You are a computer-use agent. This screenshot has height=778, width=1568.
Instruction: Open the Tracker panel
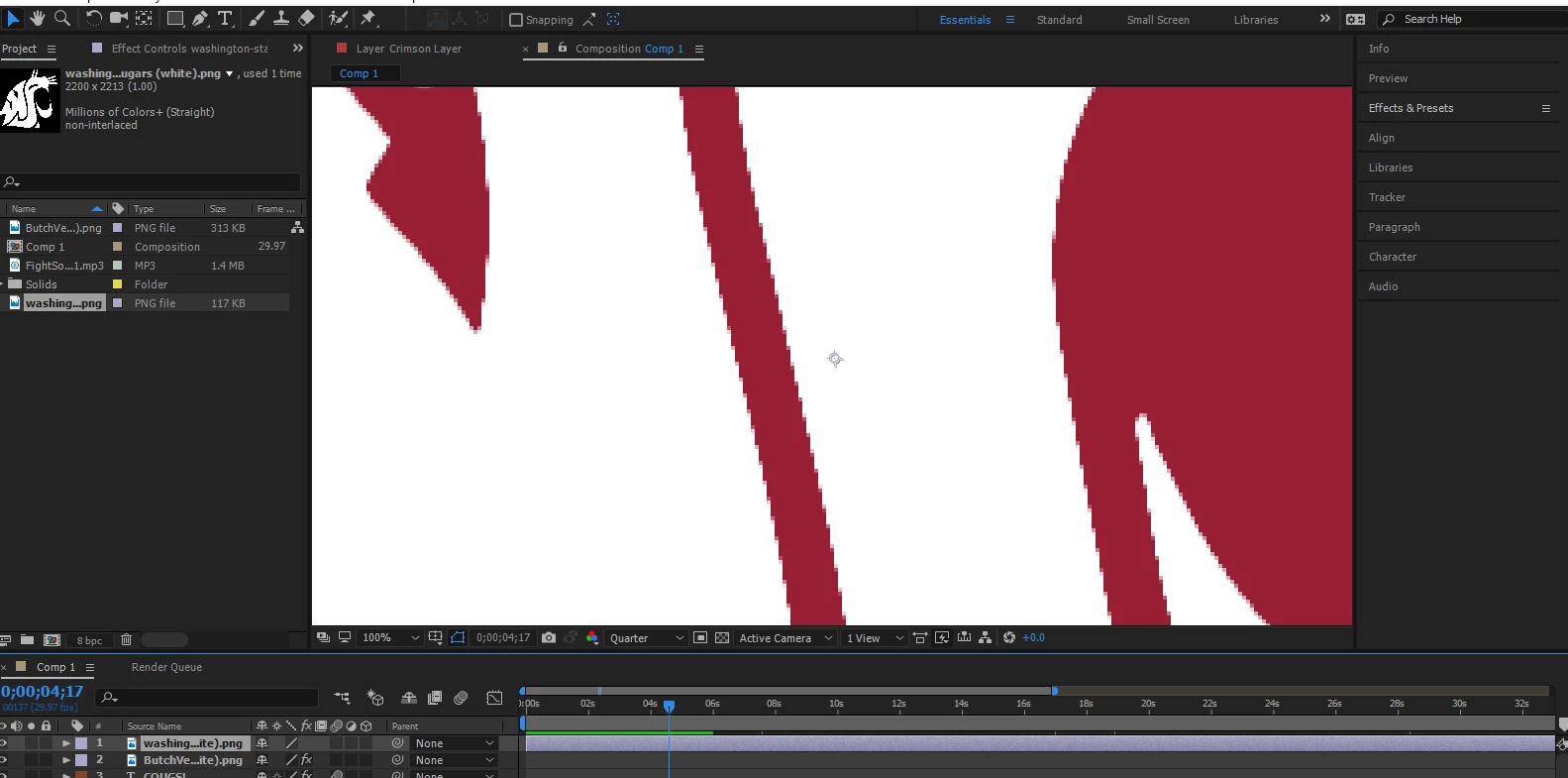[1387, 197]
